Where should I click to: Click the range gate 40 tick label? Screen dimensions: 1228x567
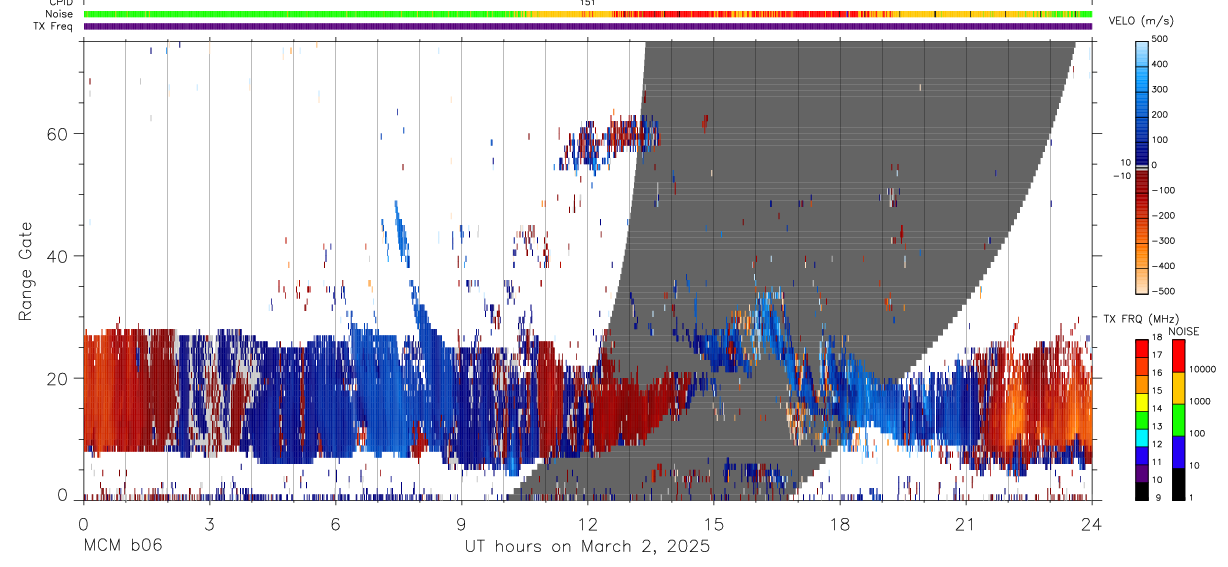tap(59, 256)
